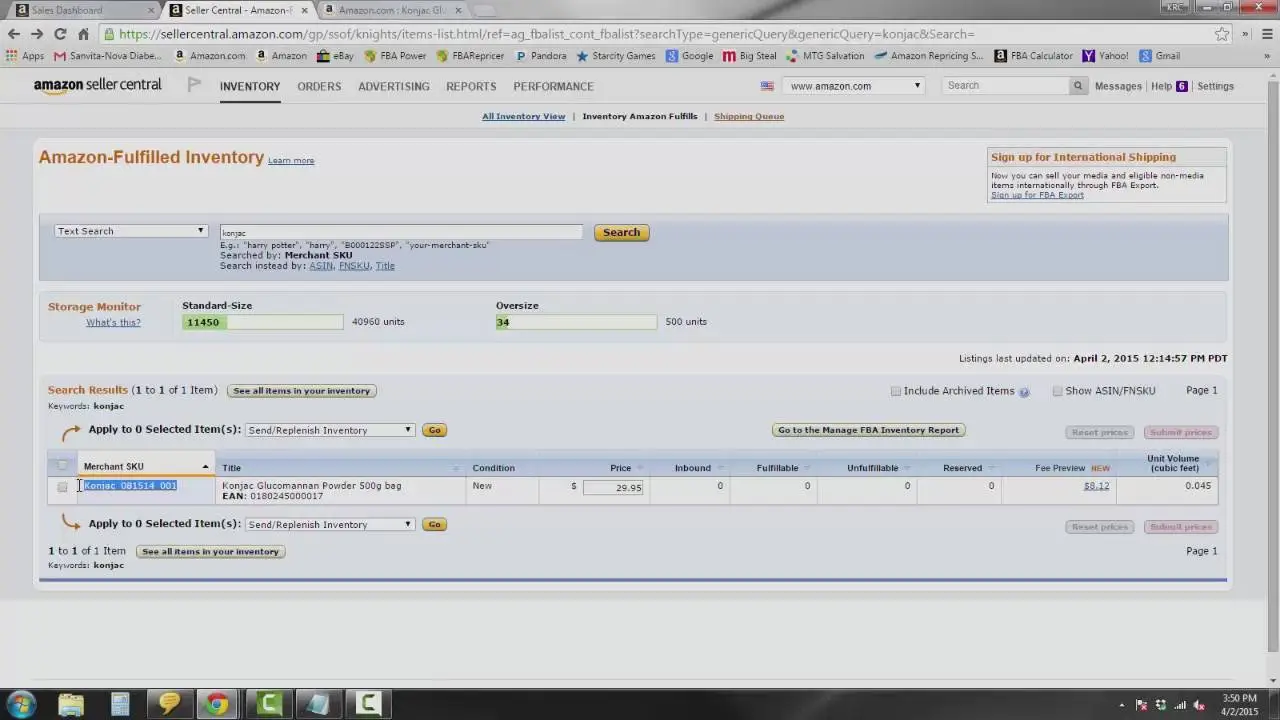This screenshot has height=720, width=1280.
Task: Select the Konjac 081514 001 row checkbox
Action: 62,487
